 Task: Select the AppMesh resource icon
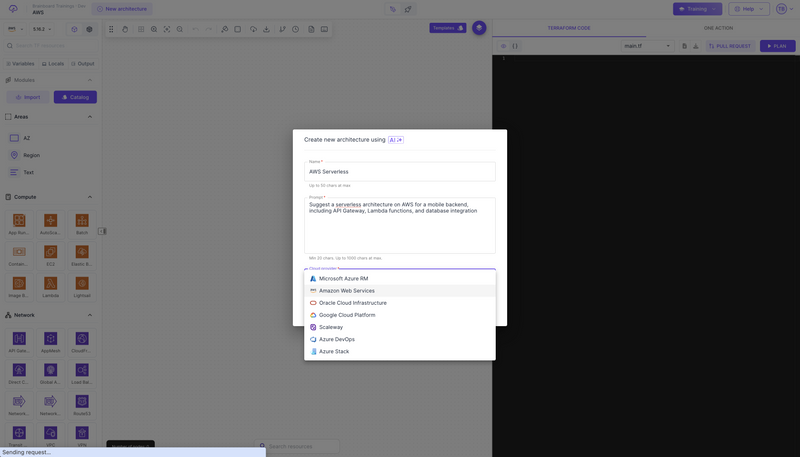click(x=51, y=338)
